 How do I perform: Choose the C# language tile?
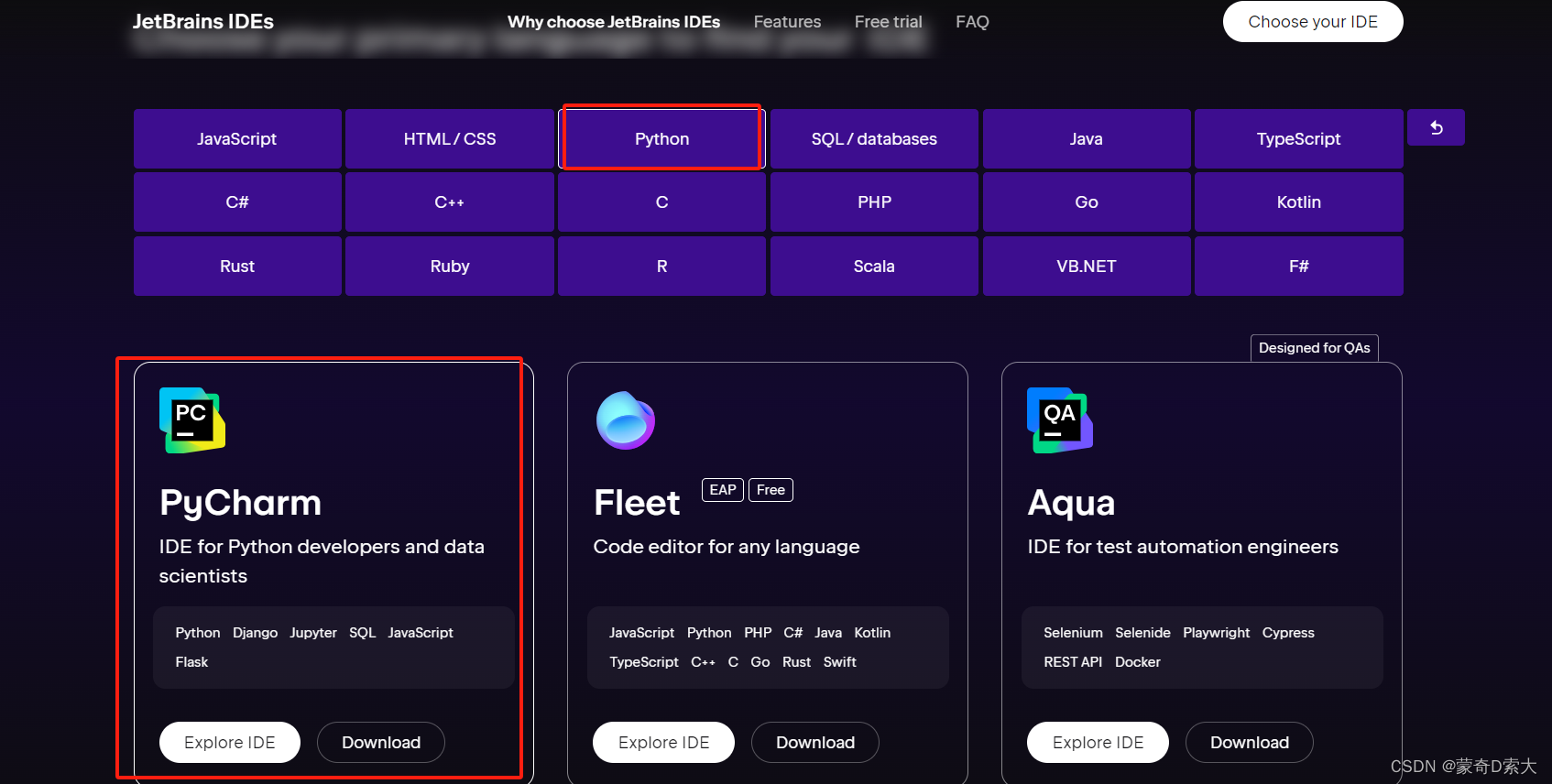pyautogui.click(x=237, y=202)
